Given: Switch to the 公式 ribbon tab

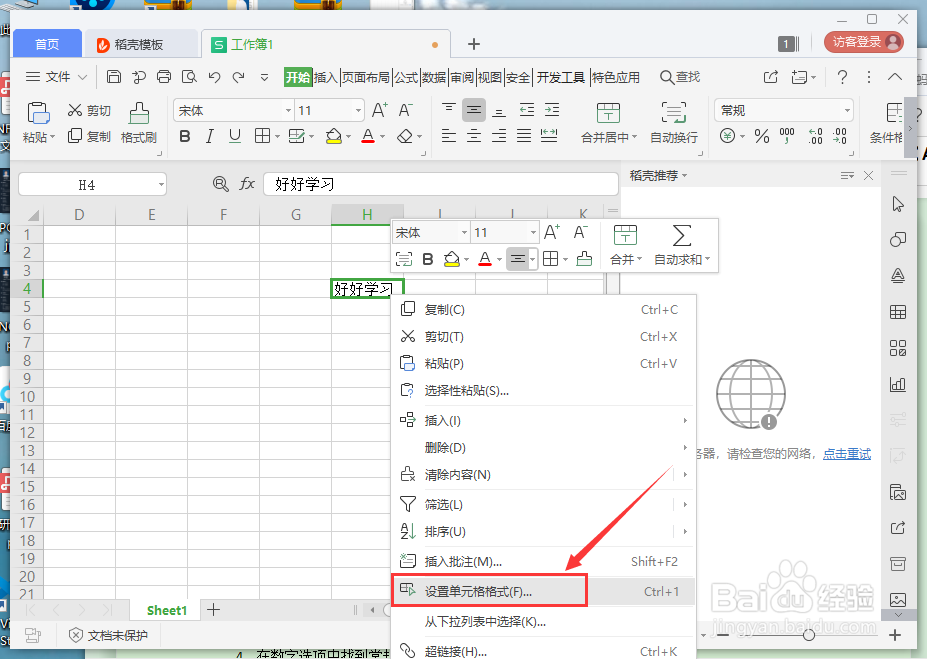Looking at the screenshot, I should (x=406, y=77).
